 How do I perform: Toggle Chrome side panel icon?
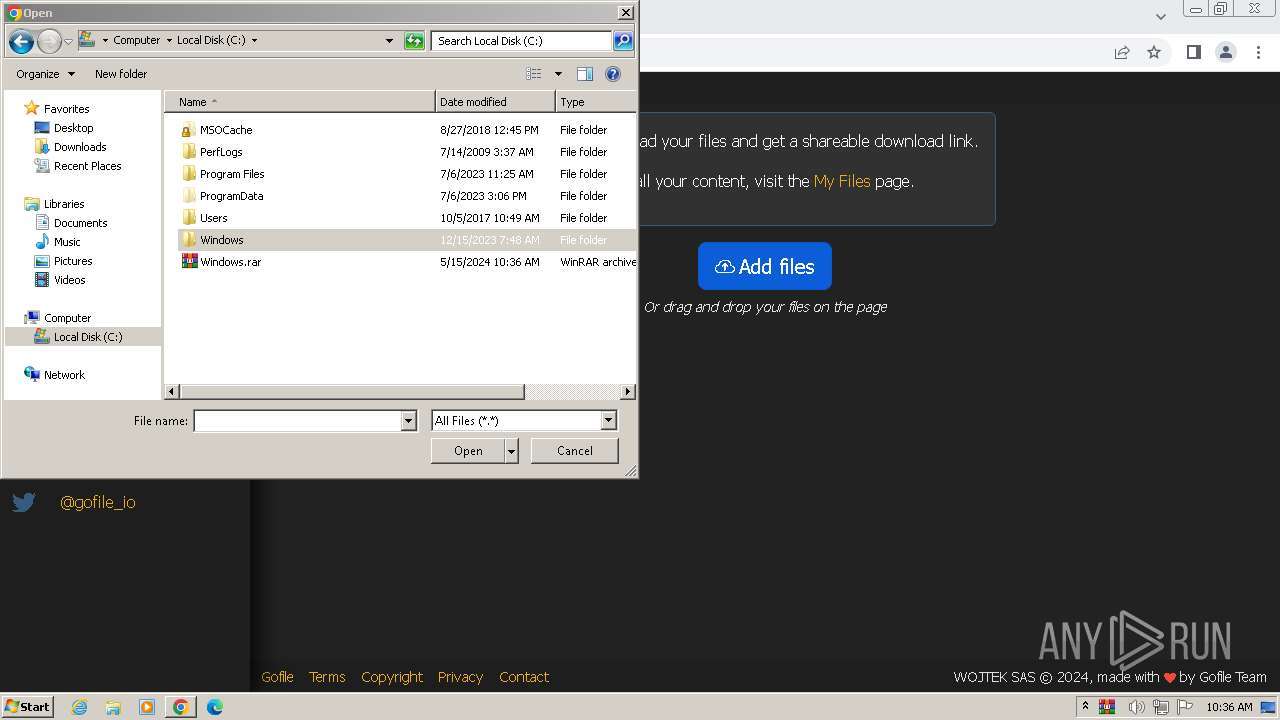[1193, 52]
